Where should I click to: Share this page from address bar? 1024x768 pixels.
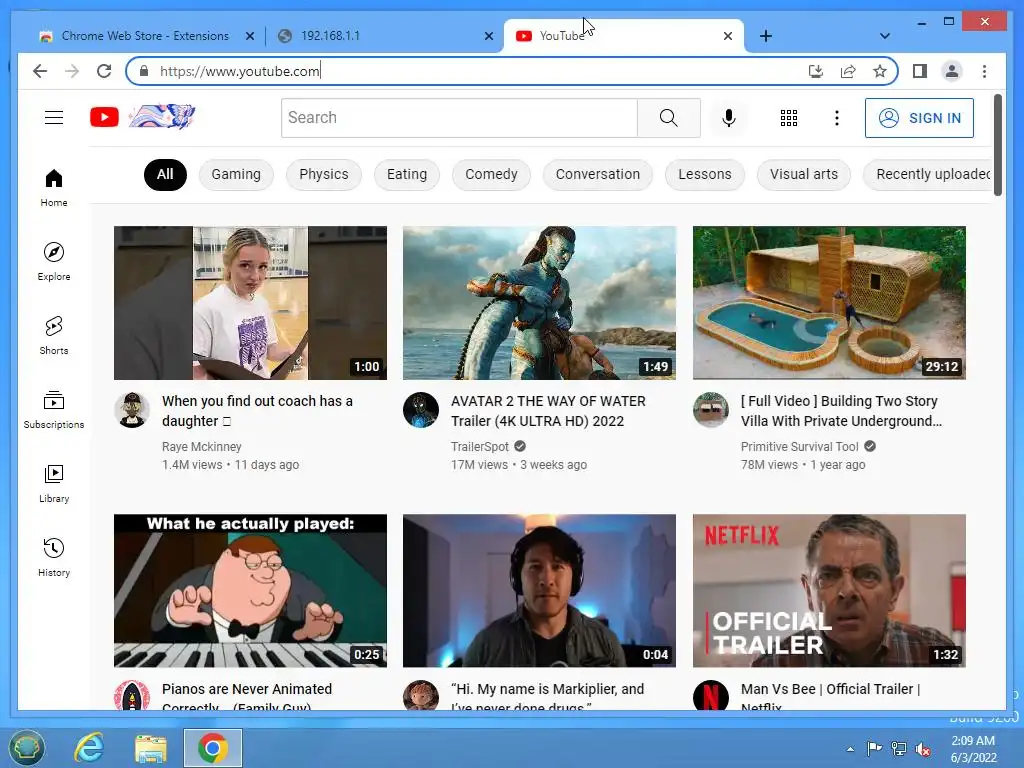tap(848, 71)
